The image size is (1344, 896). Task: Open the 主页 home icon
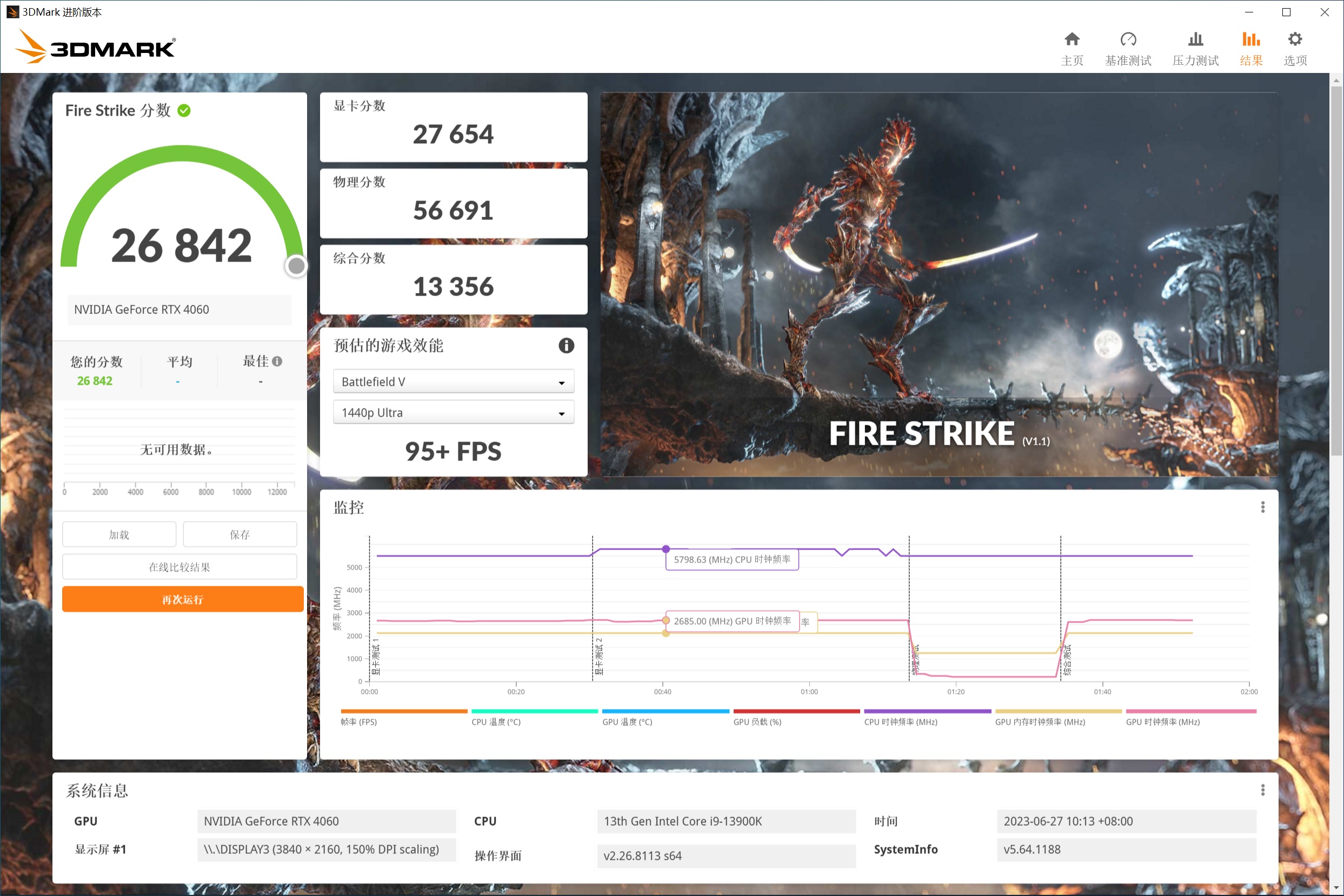tap(1072, 39)
